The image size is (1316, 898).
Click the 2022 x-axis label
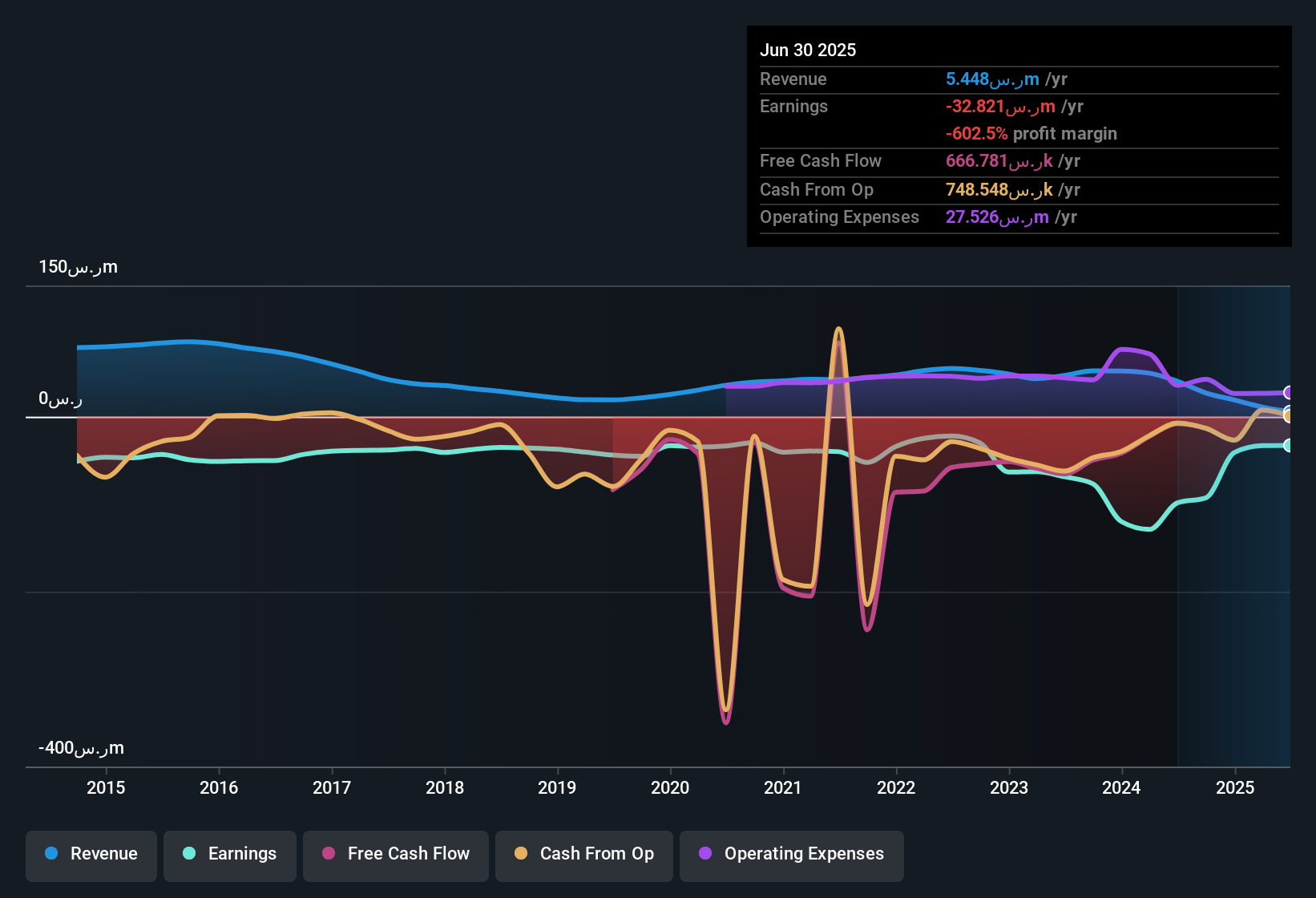(x=896, y=787)
